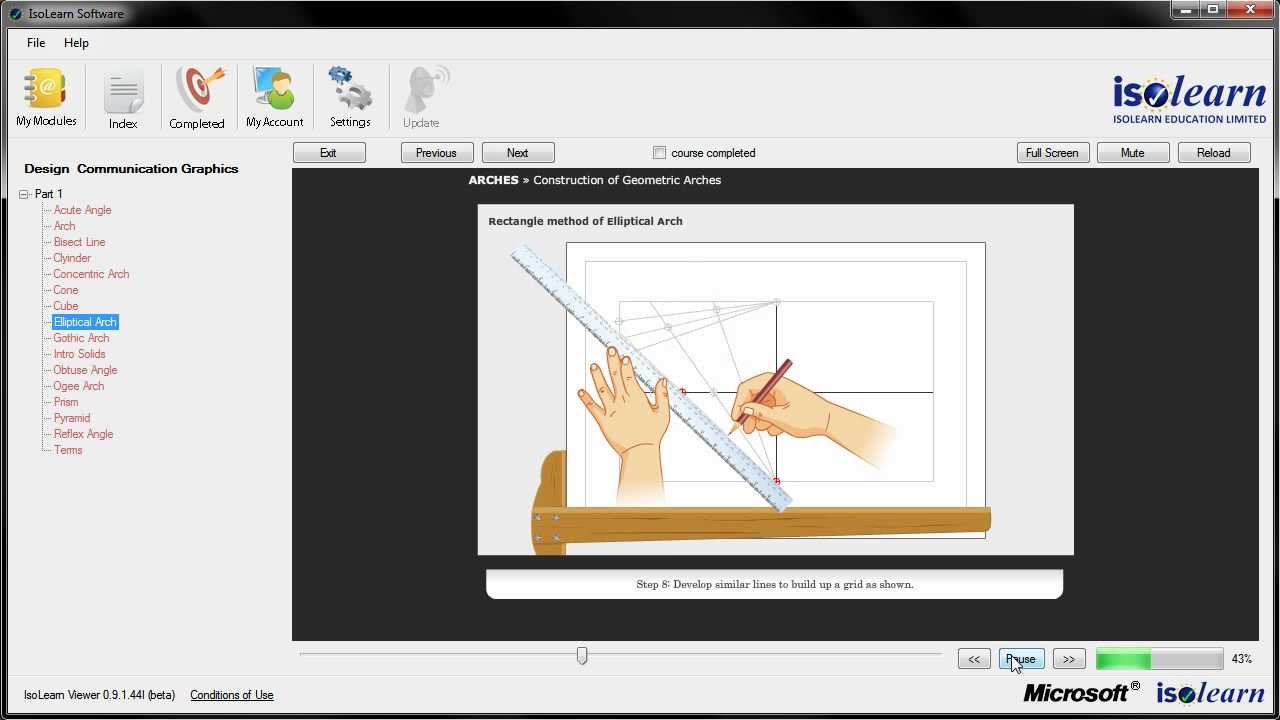Collapse the Part 1 tree node
The width and height of the screenshot is (1280, 720).
pos(24,194)
